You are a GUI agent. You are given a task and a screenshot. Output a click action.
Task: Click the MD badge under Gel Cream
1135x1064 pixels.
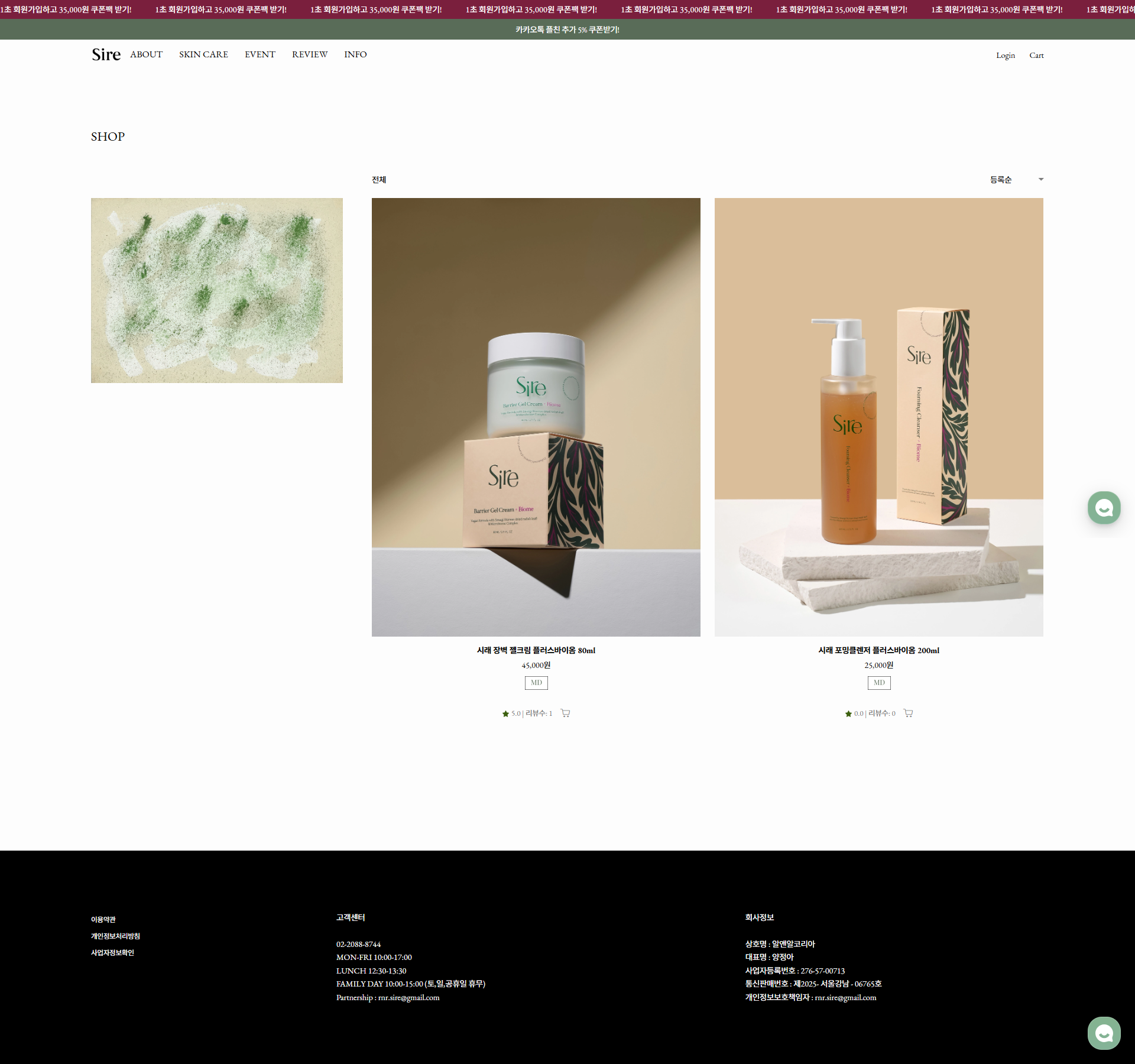pyautogui.click(x=536, y=683)
